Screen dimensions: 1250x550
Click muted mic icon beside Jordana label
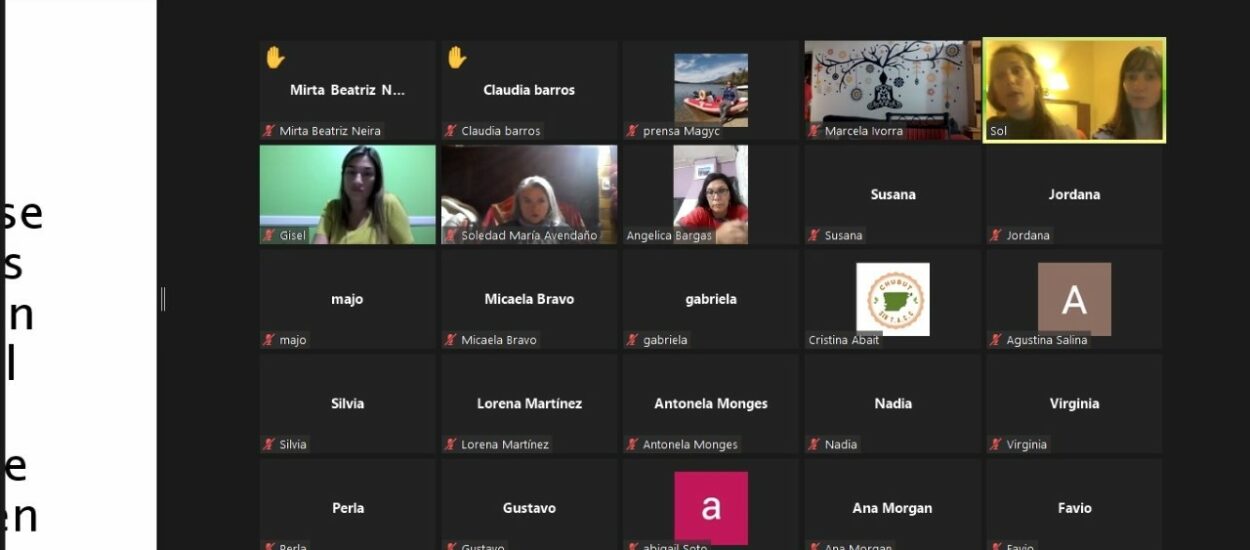coord(996,236)
